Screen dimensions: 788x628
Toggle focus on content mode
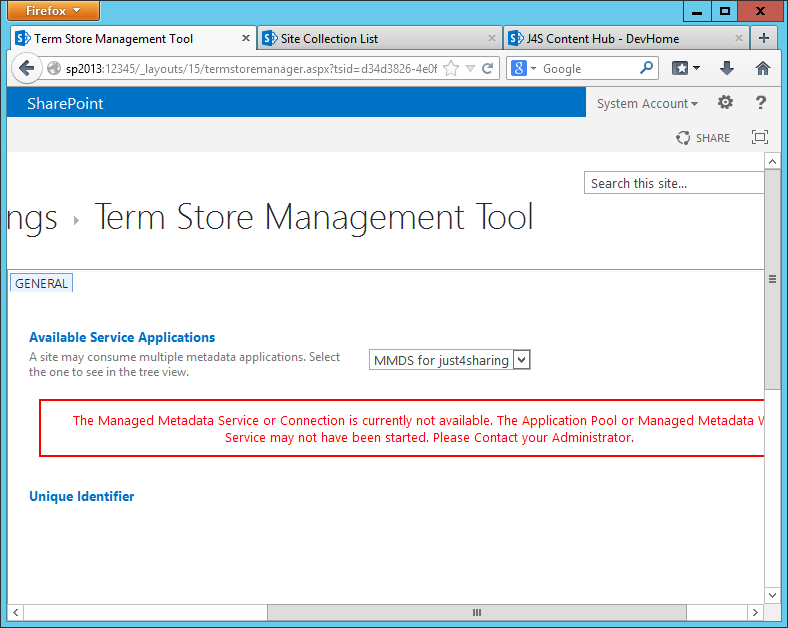pos(760,137)
